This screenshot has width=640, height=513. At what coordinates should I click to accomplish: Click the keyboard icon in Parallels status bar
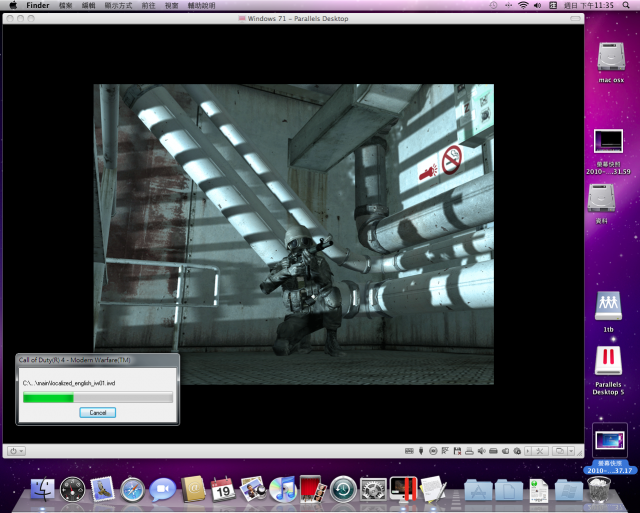409,451
